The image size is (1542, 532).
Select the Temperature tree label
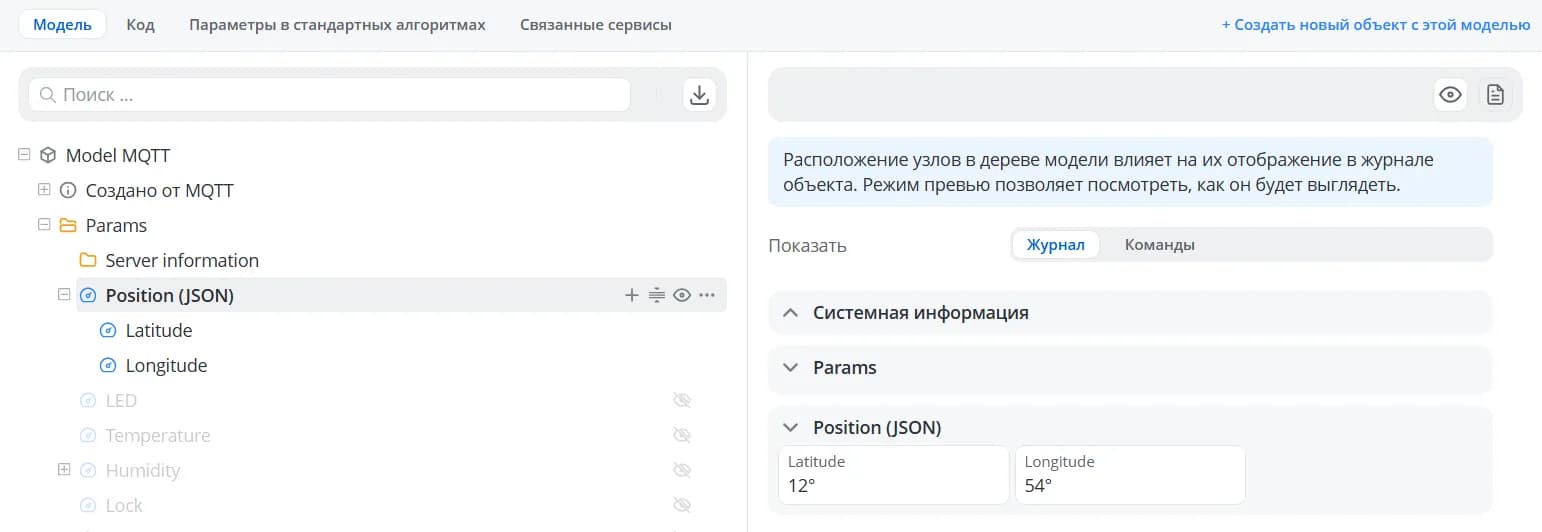point(158,435)
